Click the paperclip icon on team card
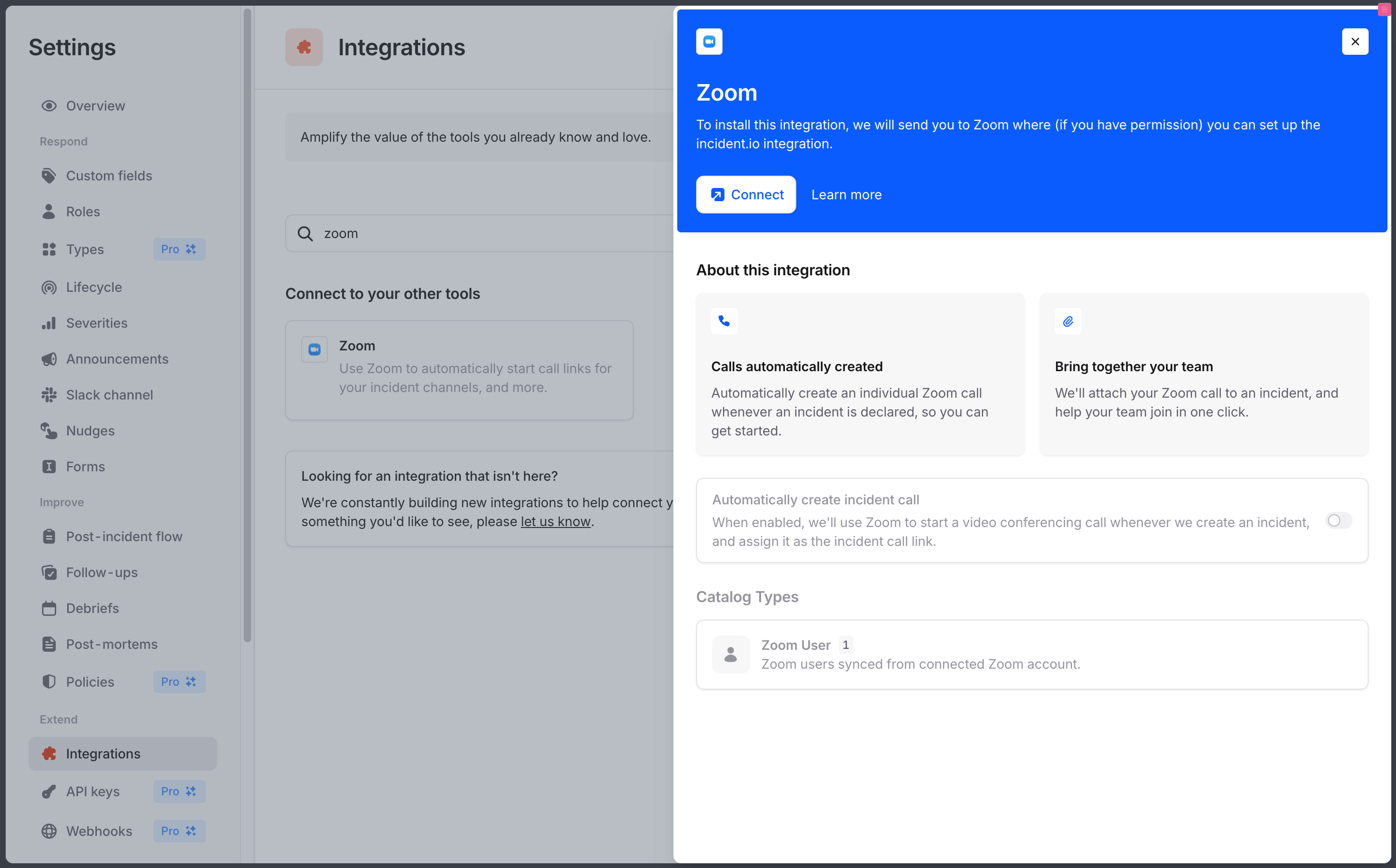 tap(1068, 321)
